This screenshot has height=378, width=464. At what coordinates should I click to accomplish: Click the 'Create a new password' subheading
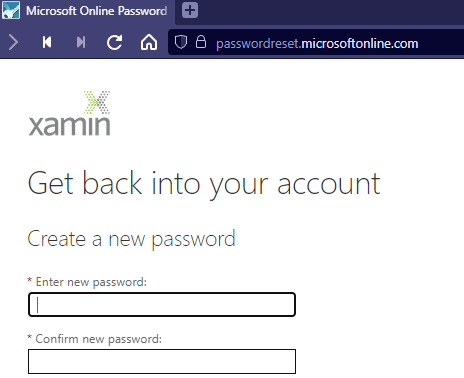click(x=131, y=239)
